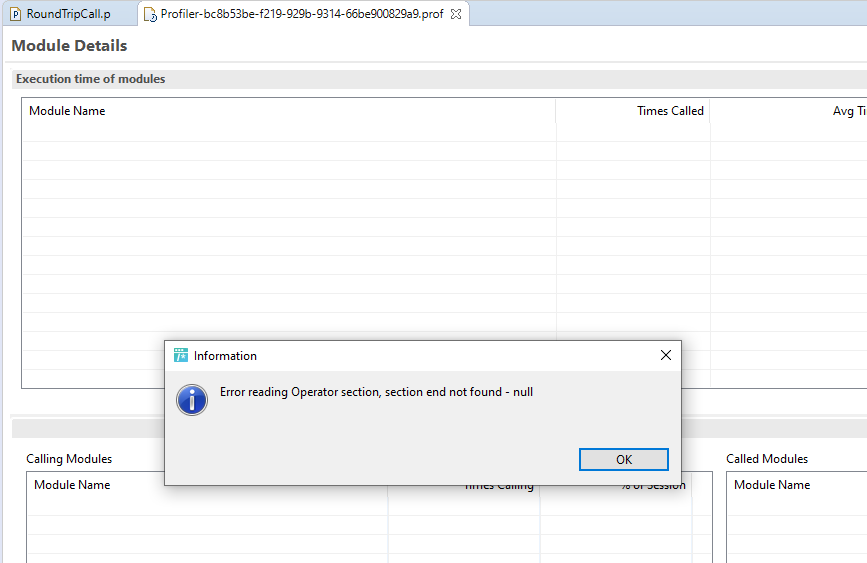Close the Profiler .prof tab

pos(456,14)
